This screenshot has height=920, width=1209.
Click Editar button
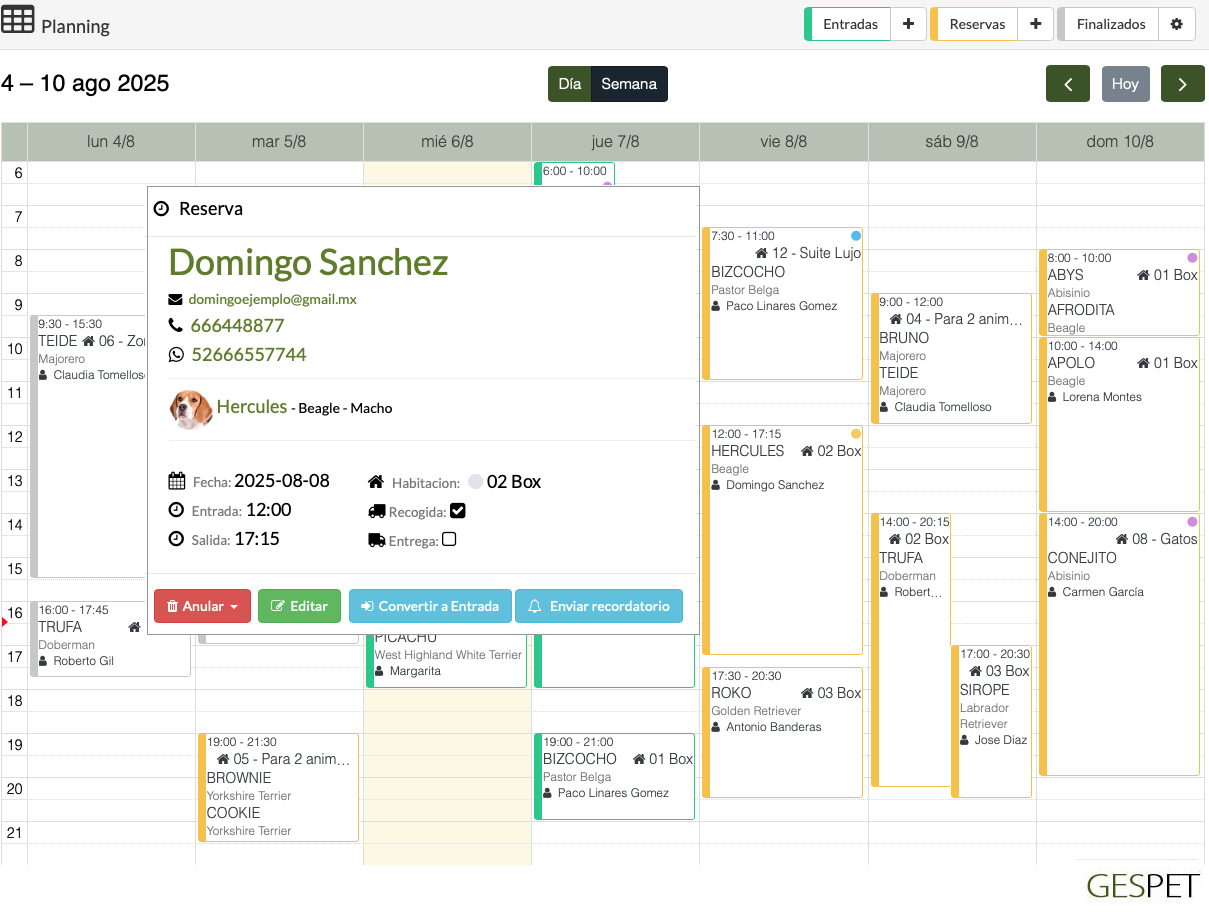tap(299, 606)
